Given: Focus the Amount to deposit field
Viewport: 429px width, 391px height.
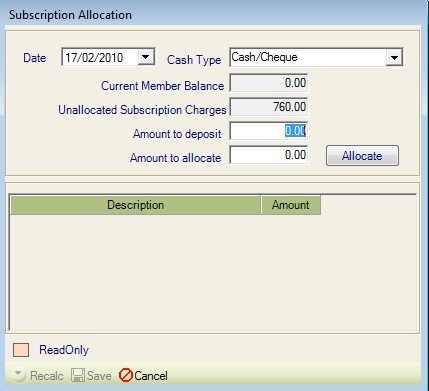Looking at the screenshot, I should (269, 131).
